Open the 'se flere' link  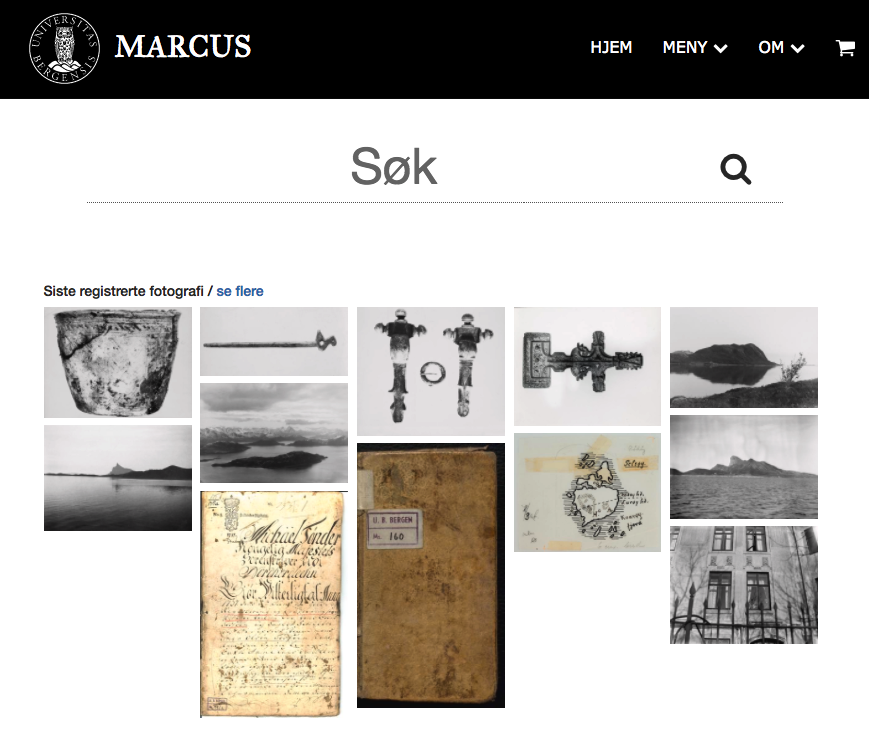point(239,291)
